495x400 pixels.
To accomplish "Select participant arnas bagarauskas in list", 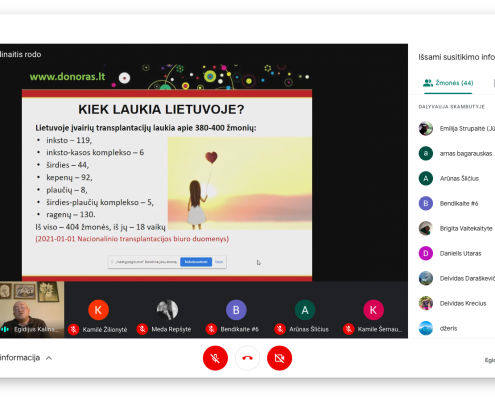I will pos(457,154).
